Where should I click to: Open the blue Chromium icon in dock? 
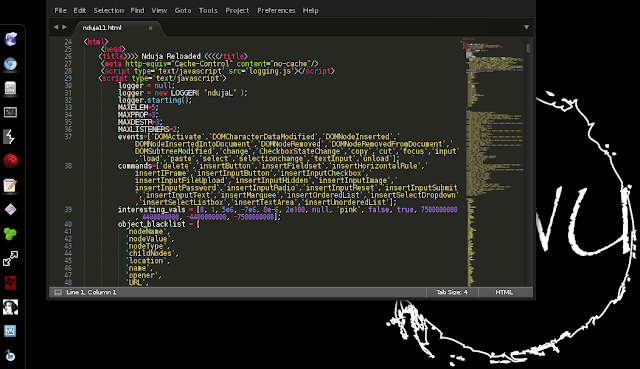[11, 64]
